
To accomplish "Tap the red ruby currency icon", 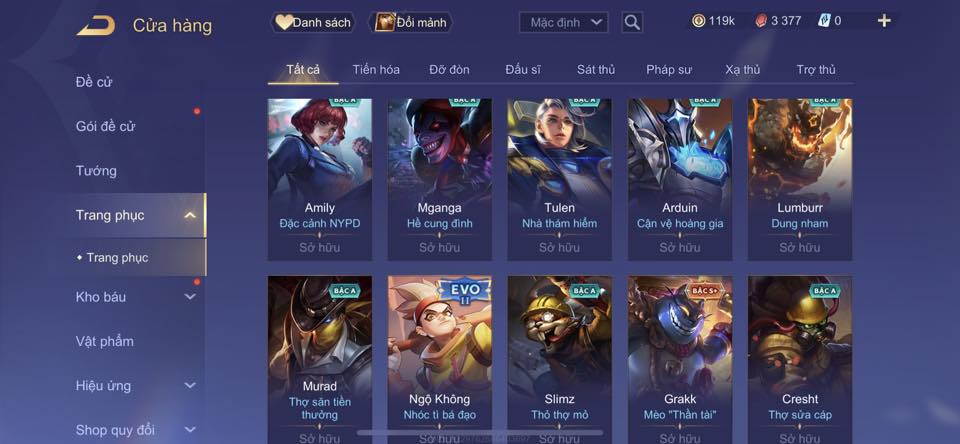I will coord(760,21).
